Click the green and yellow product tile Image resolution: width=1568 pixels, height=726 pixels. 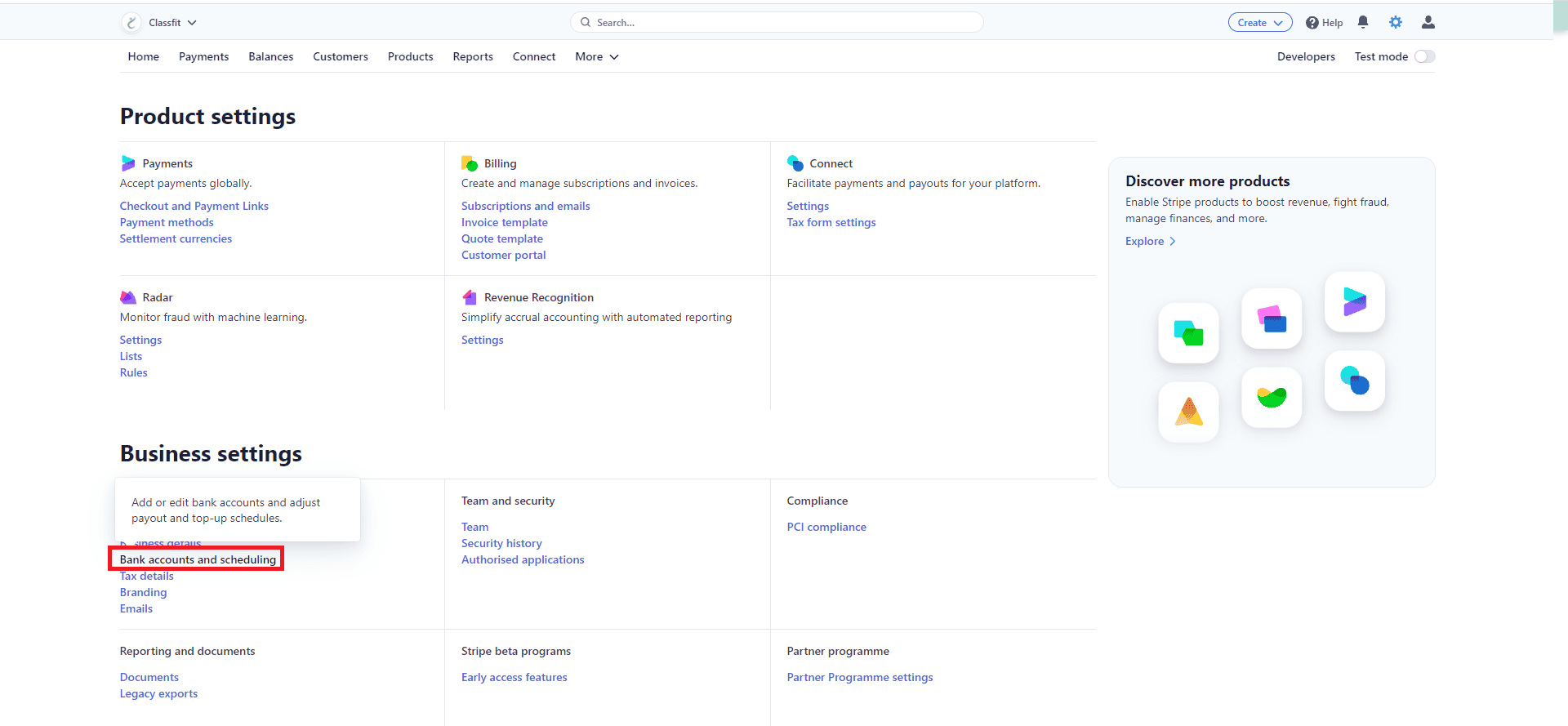pos(1272,397)
